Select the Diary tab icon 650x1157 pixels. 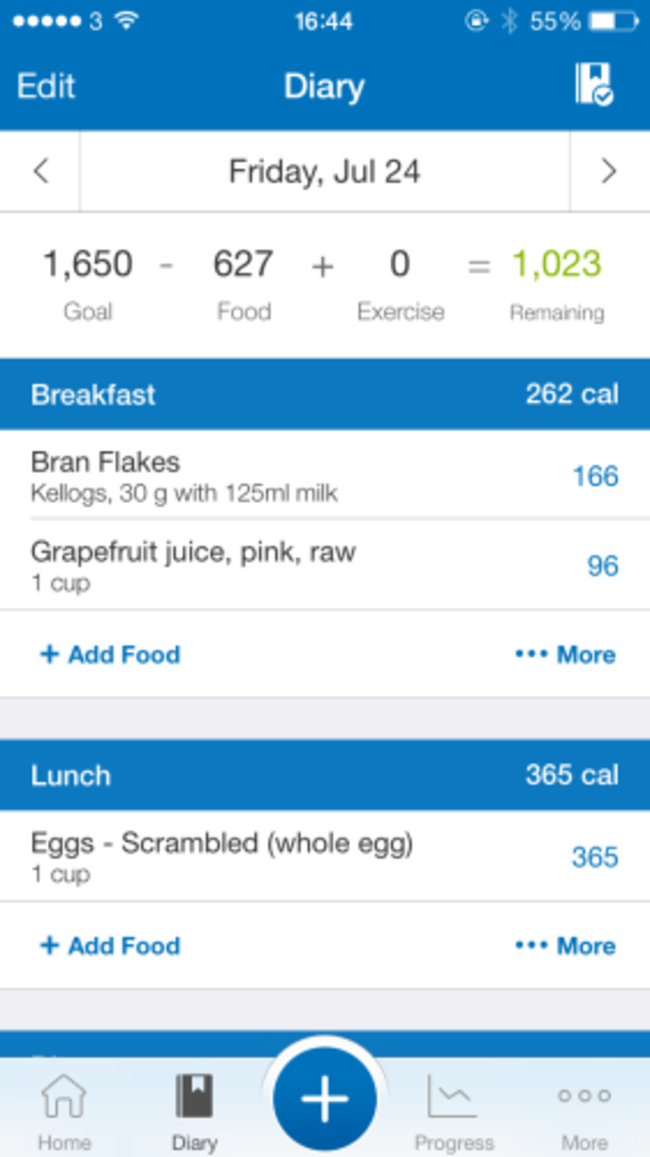pos(194,1111)
